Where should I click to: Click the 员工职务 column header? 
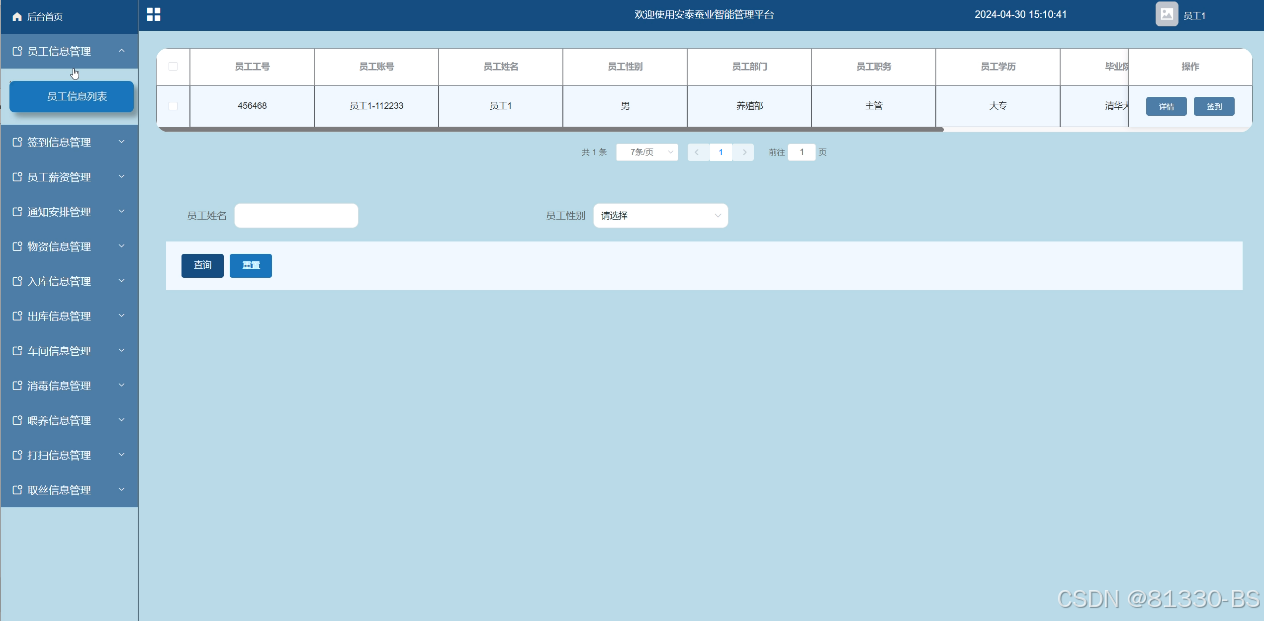(874, 67)
